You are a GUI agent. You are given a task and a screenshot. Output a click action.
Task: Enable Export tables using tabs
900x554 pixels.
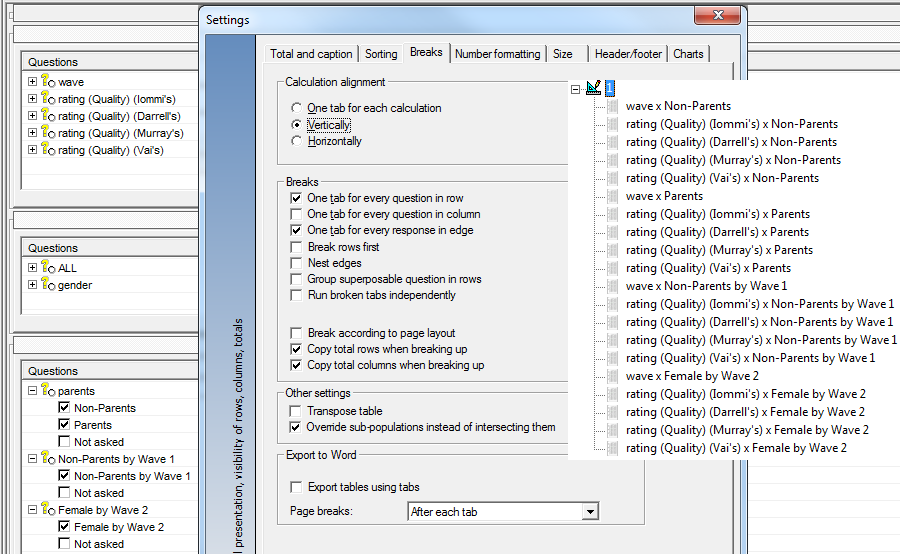296,487
